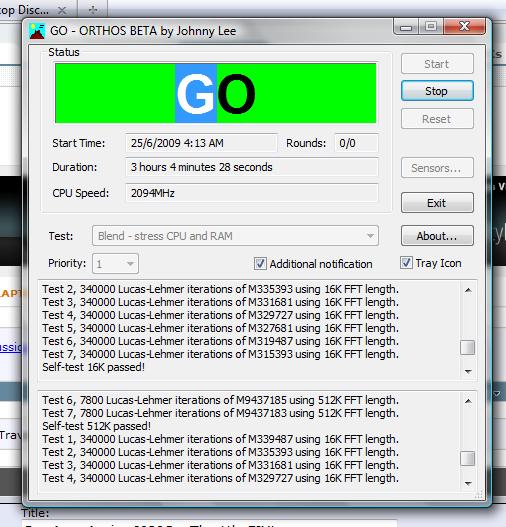This screenshot has height=527, width=506.
Task: Click upper log line Test 5 M327681
Action: pos(220,328)
